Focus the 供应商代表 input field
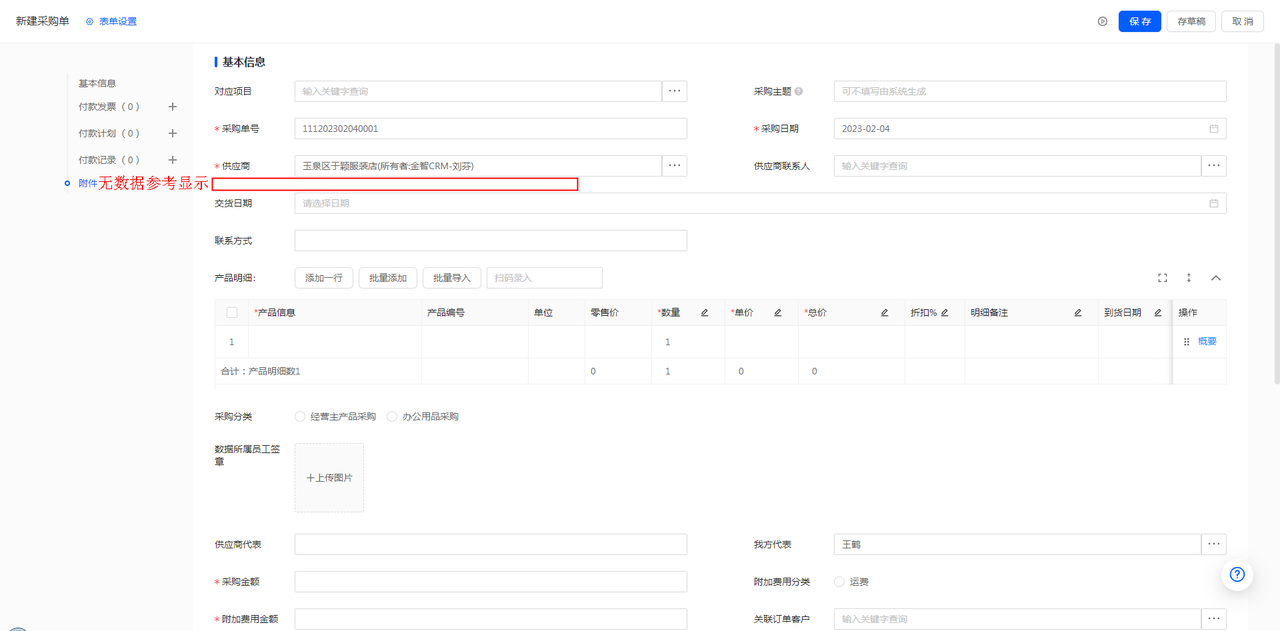 491,544
